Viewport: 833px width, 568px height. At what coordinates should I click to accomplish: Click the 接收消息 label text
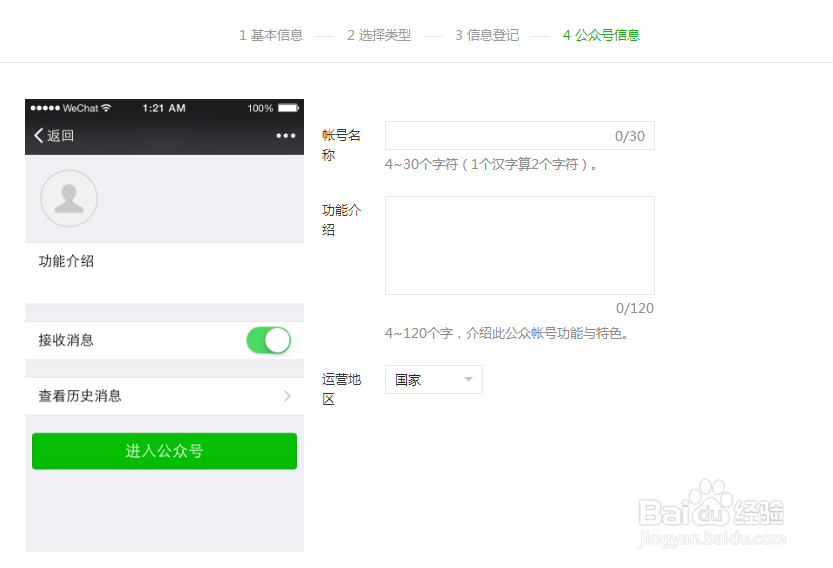(66, 340)
